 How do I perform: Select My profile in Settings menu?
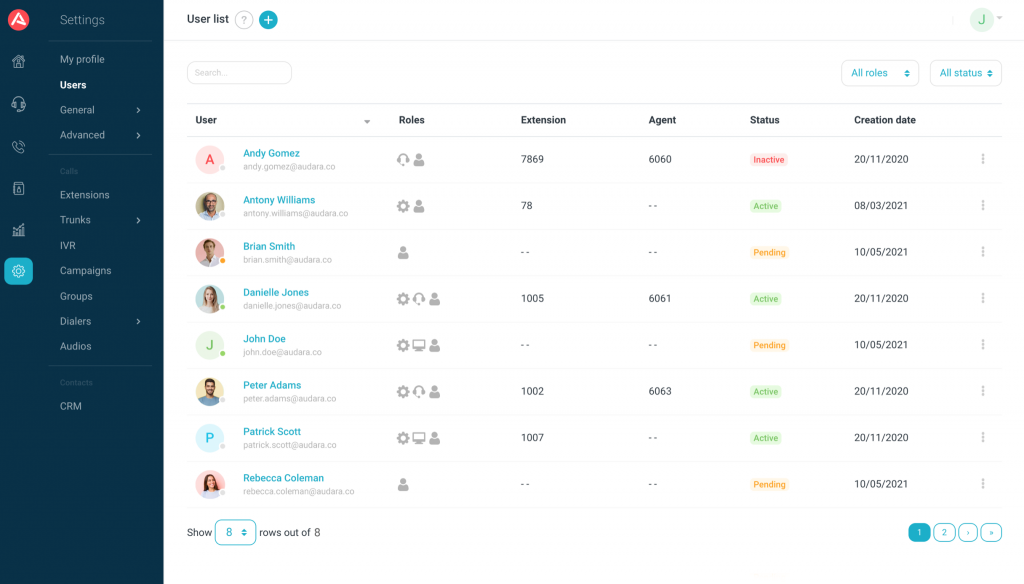click(x=82, y=60)
